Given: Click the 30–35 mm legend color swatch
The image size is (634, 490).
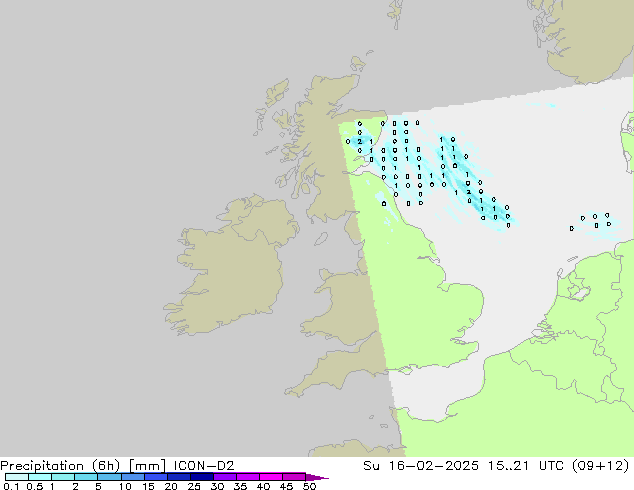Looking at the screenshot, I should (225, 477).
